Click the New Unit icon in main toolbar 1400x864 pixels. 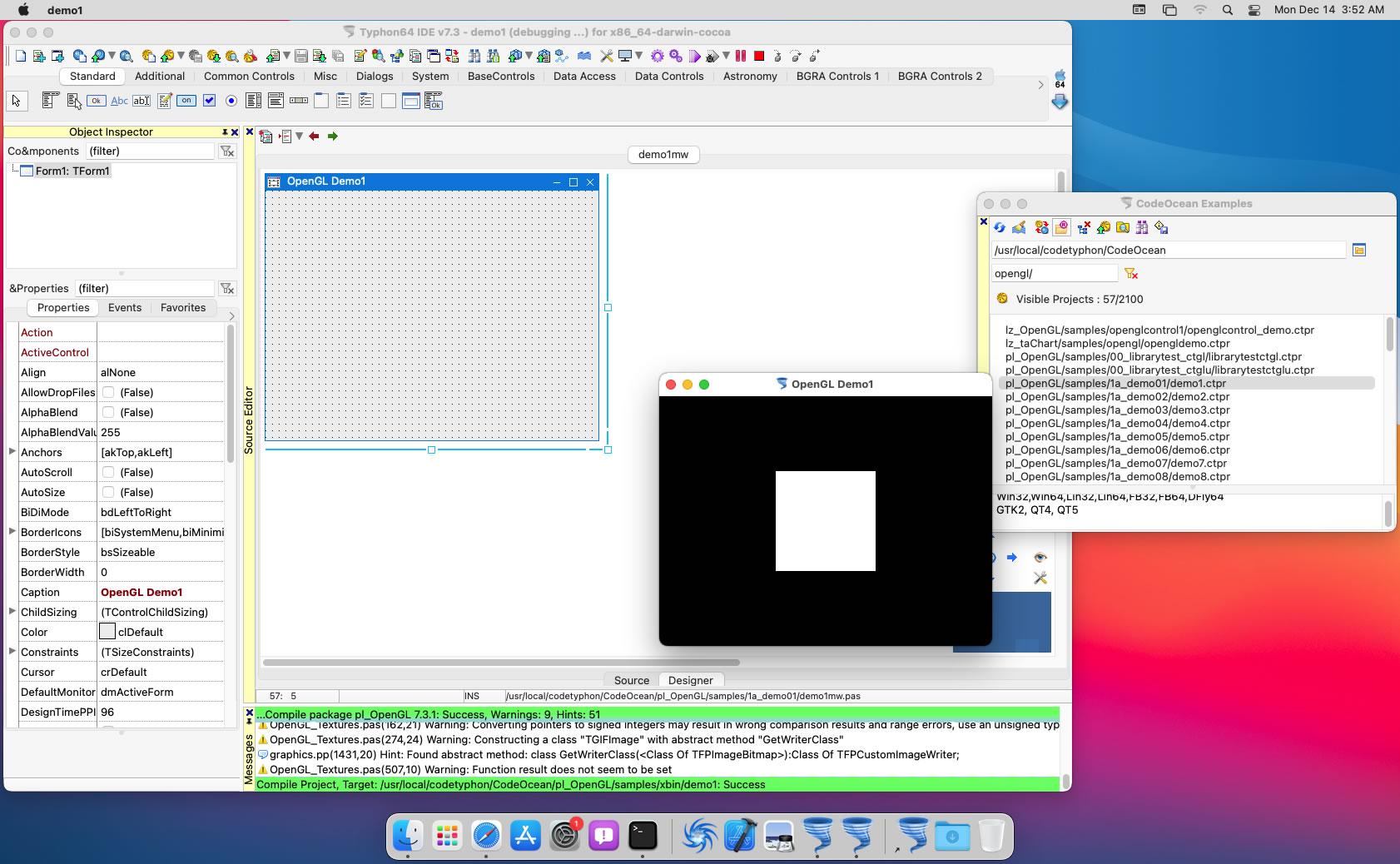(x=38, y=56)
